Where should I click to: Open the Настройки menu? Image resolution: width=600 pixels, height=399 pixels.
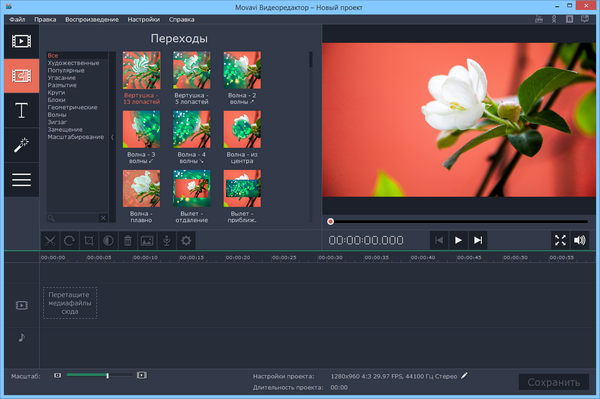point(144,20)
